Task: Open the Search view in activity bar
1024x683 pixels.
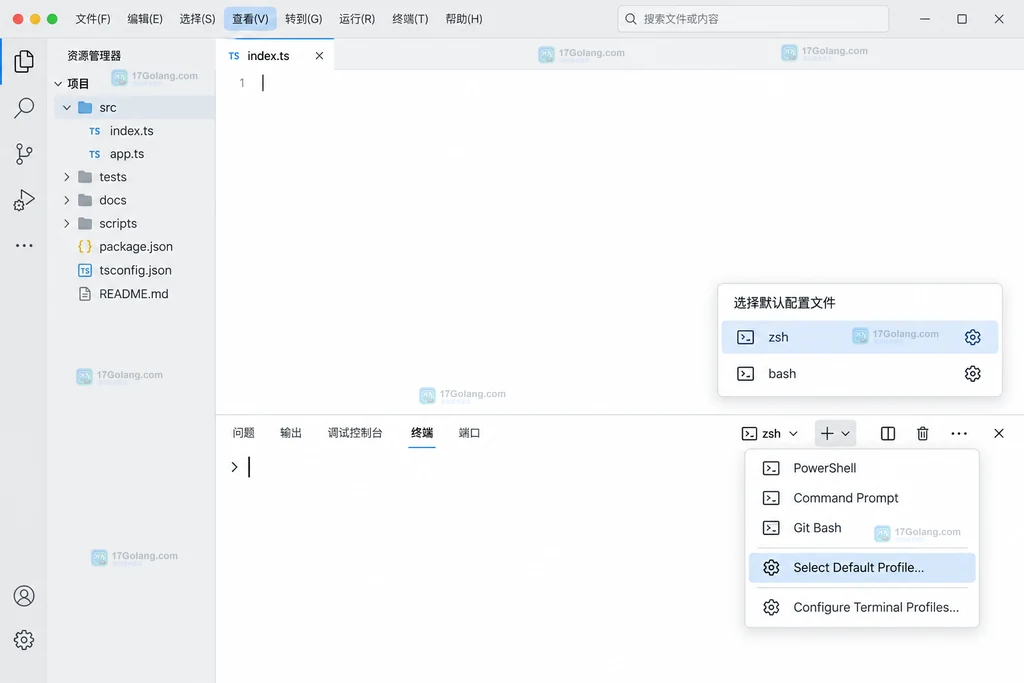Action: pos(24,108)
